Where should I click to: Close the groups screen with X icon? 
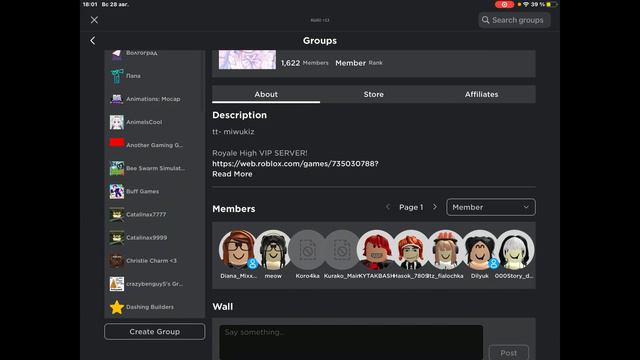(94, 20)
